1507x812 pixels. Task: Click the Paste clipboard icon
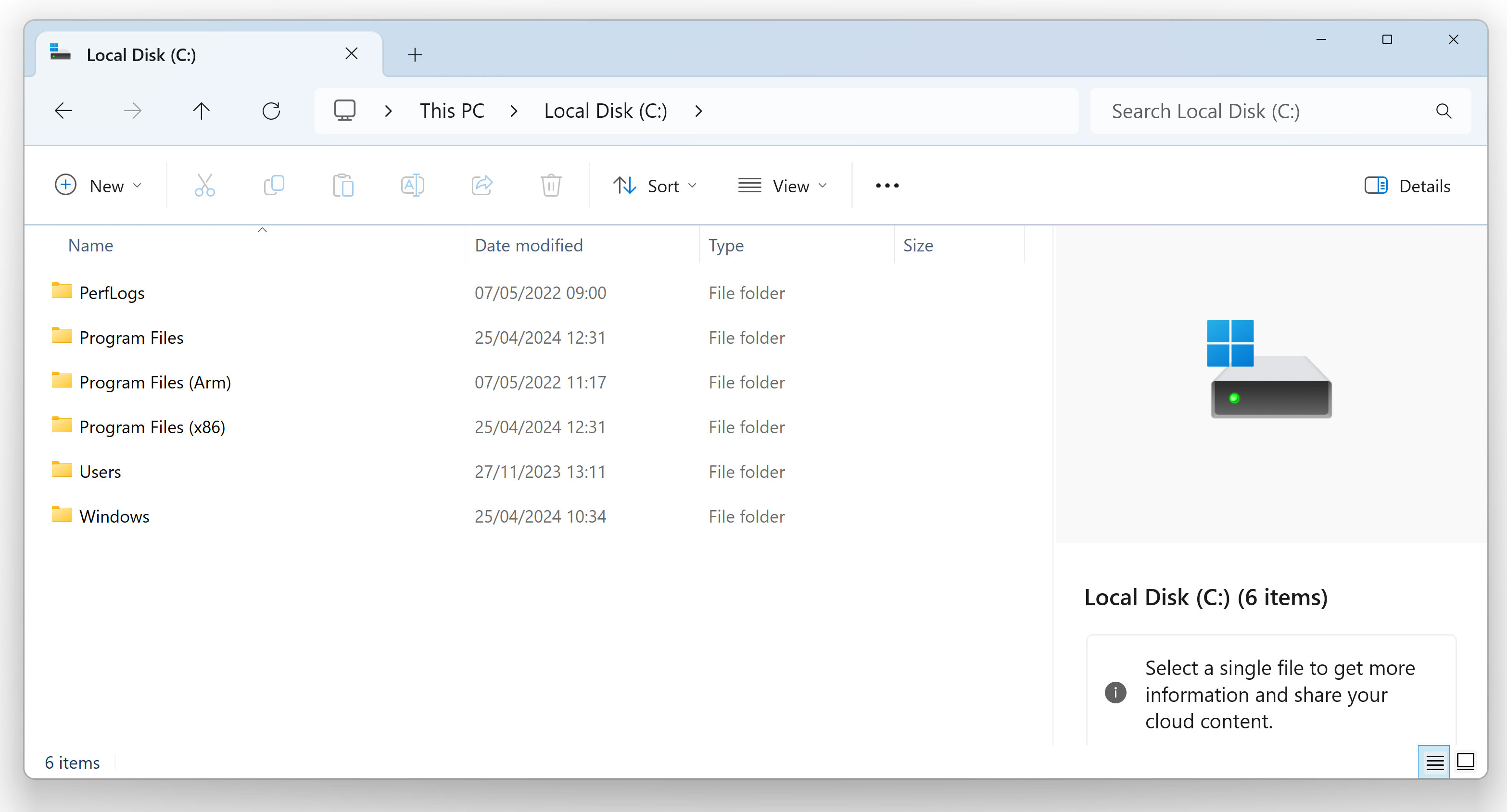point(343,185)
